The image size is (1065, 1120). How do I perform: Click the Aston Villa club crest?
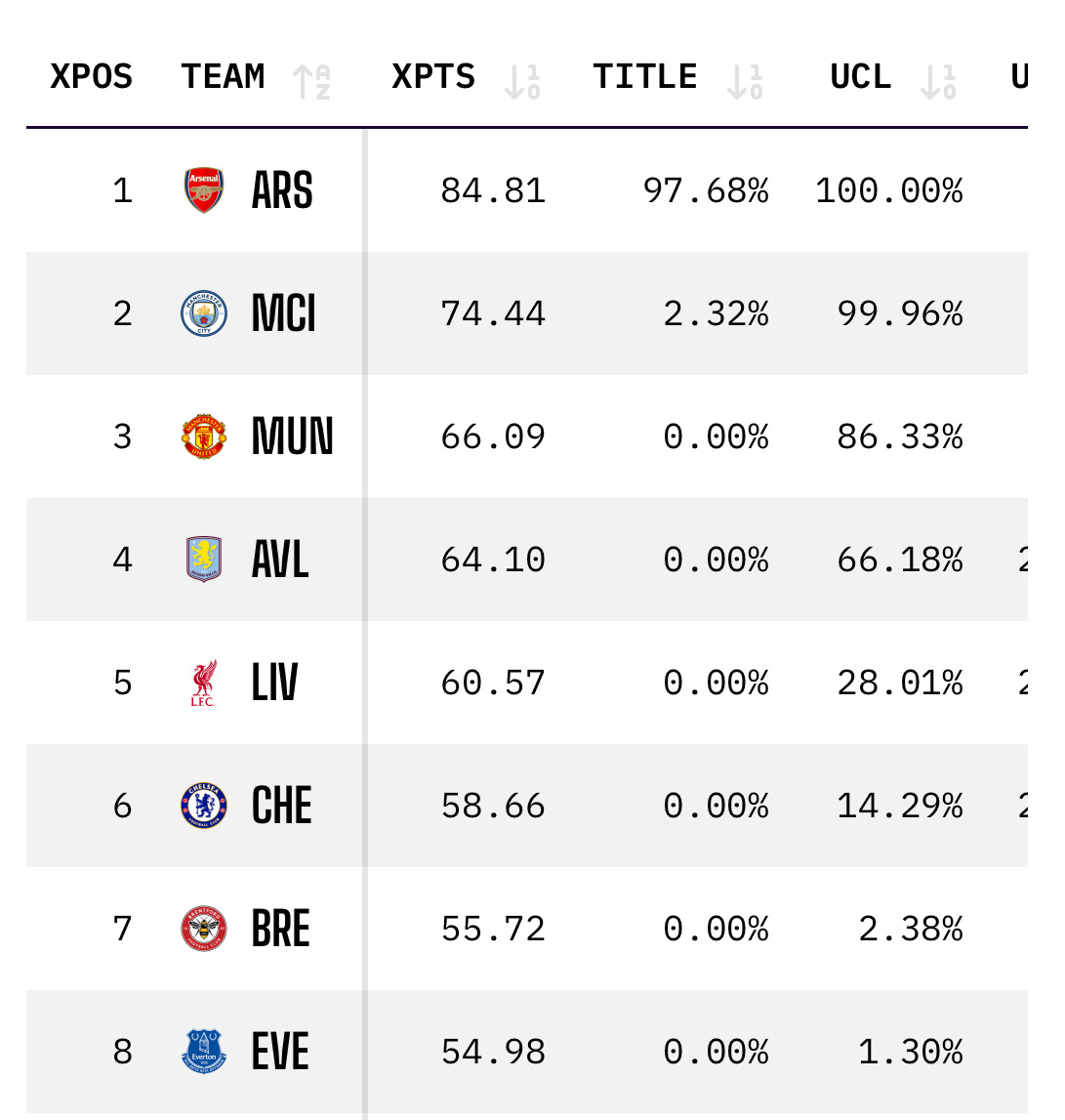click(x=204, y=560)
